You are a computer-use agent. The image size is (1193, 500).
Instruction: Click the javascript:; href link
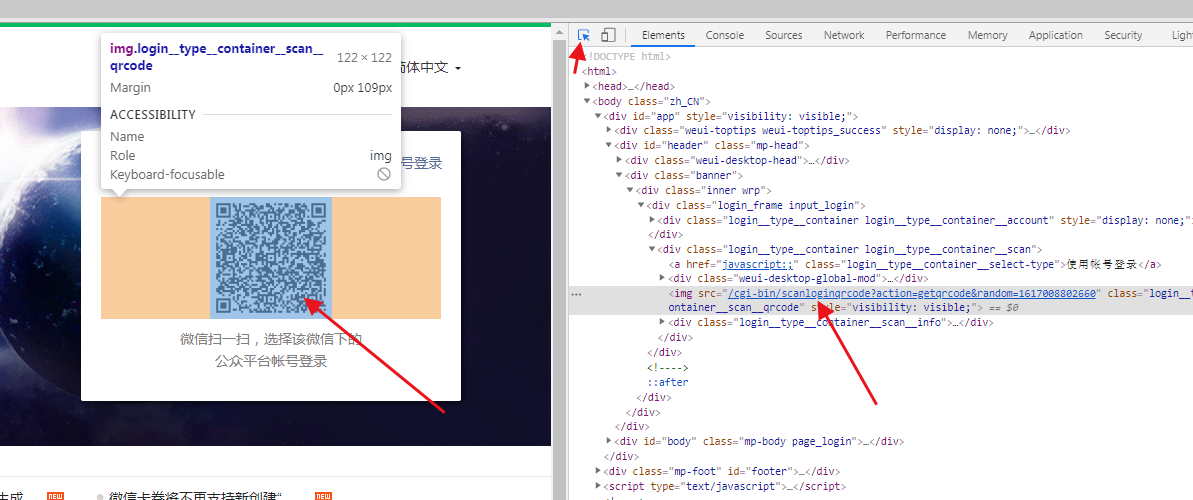[x=758, y=264]
